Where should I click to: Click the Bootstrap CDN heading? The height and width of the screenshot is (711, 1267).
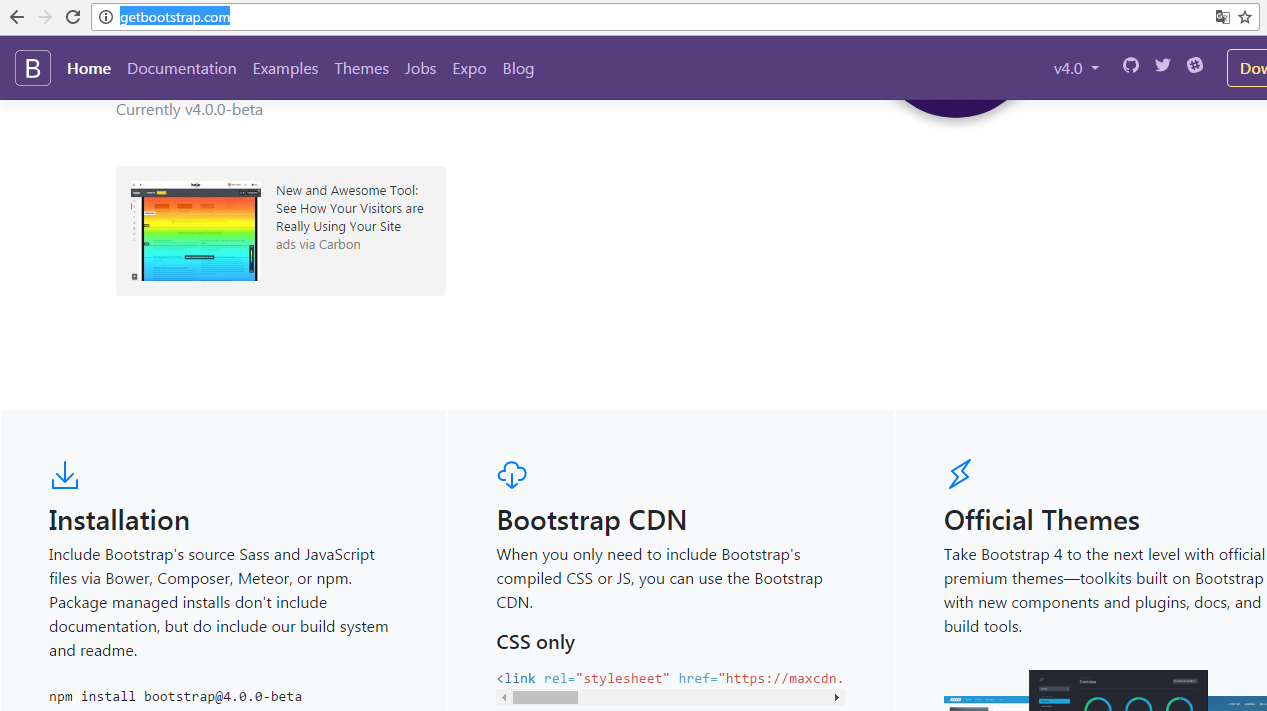(592, 520)
